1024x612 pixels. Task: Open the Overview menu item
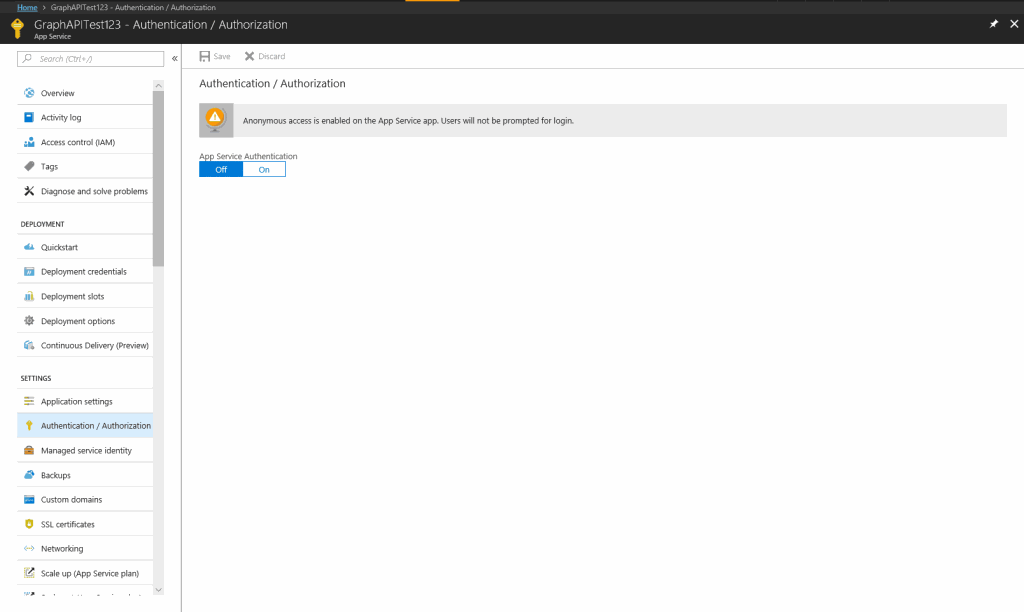(x=85, y=93)
